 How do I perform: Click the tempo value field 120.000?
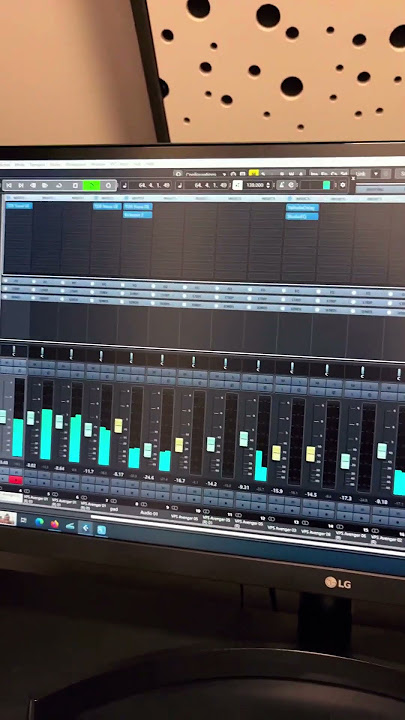[255, 185]
